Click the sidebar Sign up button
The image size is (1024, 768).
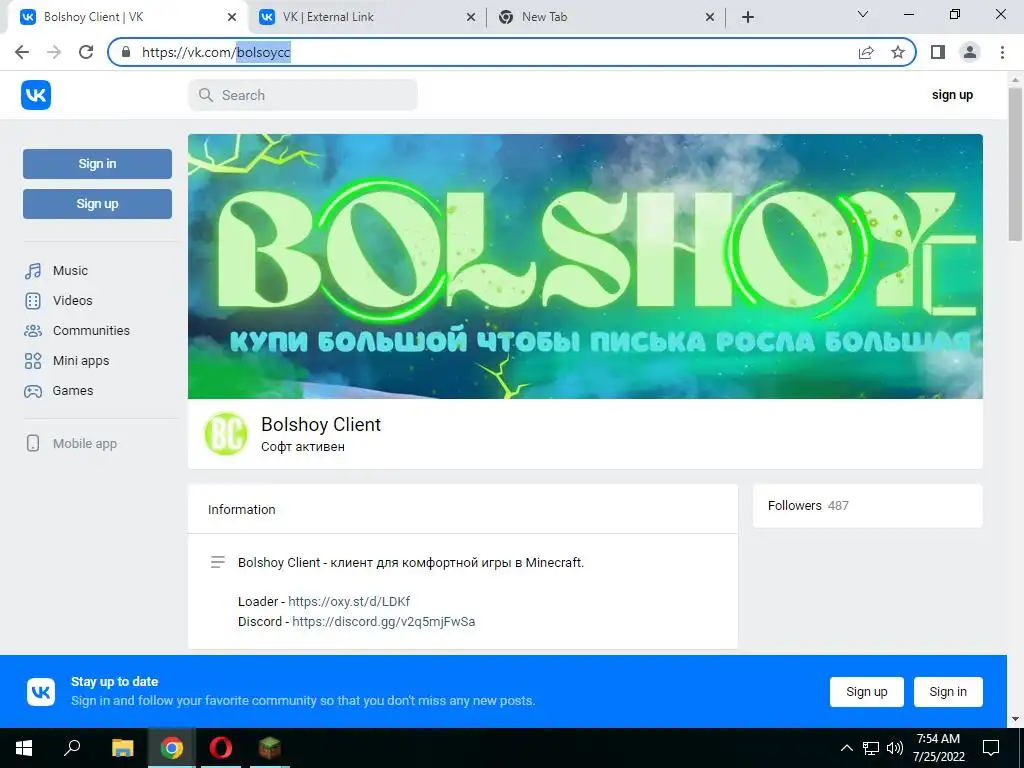coord(97,204)
